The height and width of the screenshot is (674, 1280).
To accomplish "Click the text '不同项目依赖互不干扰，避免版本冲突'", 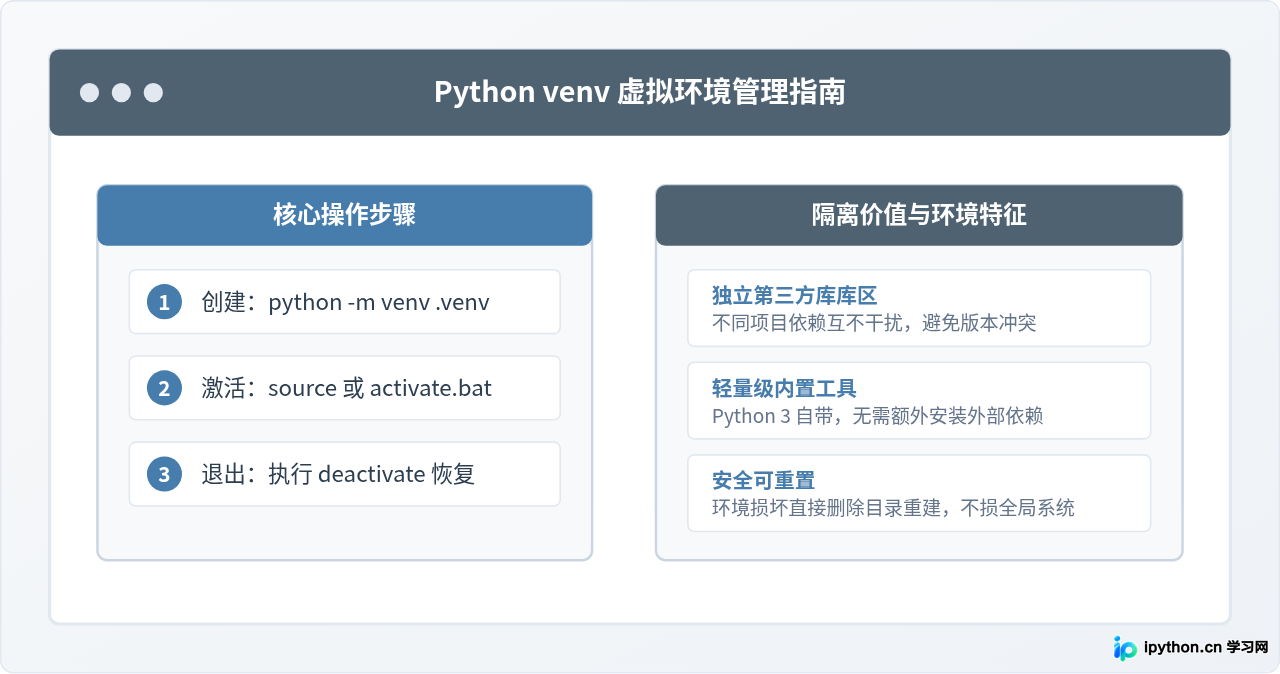I will coord(874,323).
